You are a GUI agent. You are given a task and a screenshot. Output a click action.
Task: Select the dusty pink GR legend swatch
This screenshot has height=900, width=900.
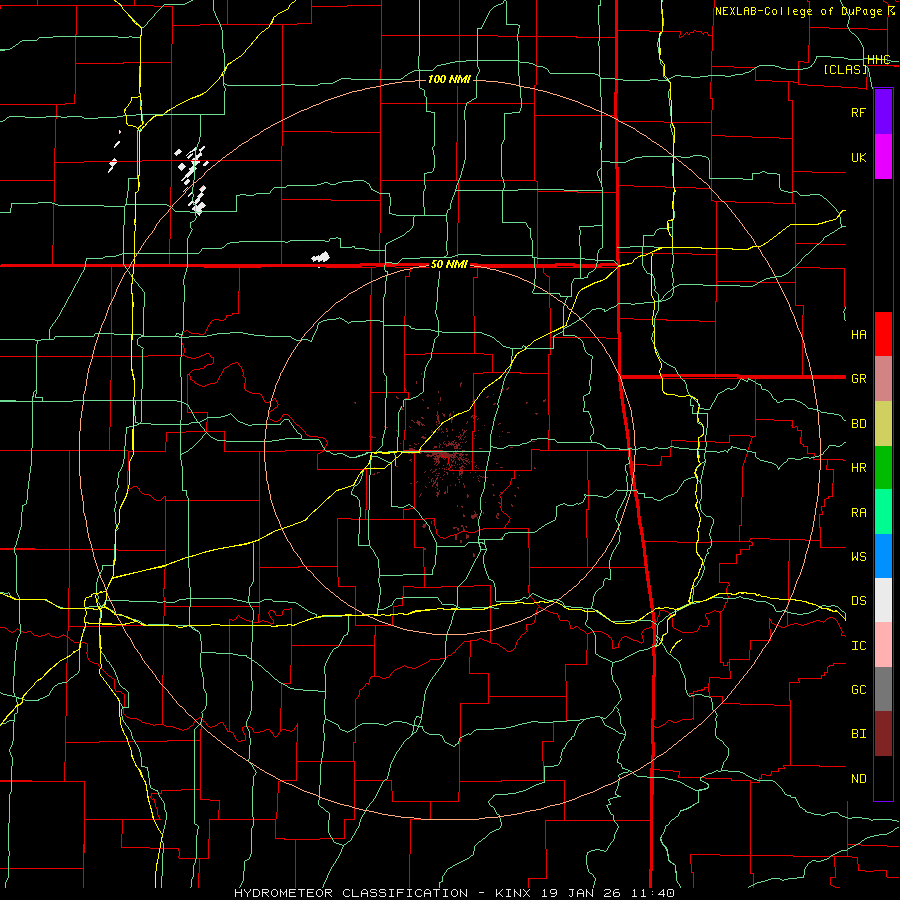pyautogui.click(x=883, y=379)
